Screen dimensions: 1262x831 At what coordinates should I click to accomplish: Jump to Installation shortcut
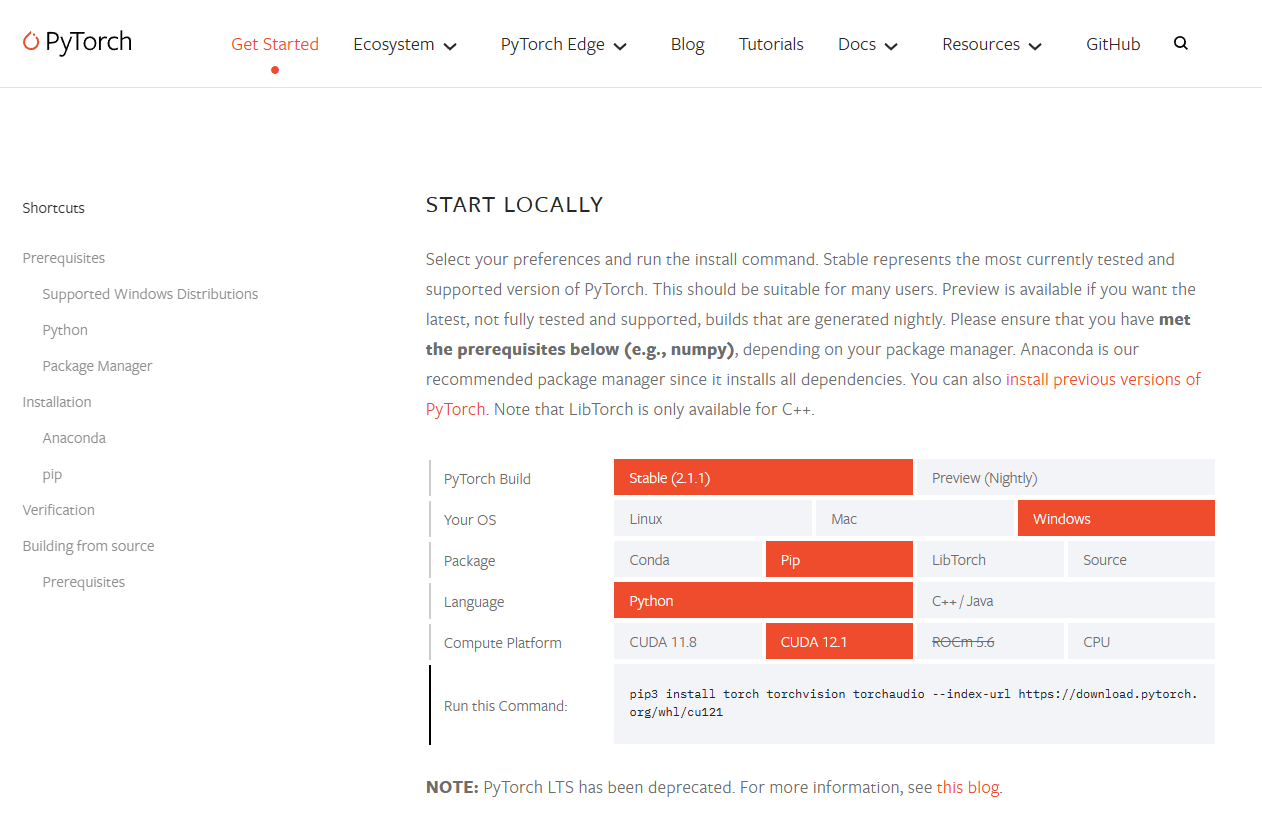tap(57, 402)
